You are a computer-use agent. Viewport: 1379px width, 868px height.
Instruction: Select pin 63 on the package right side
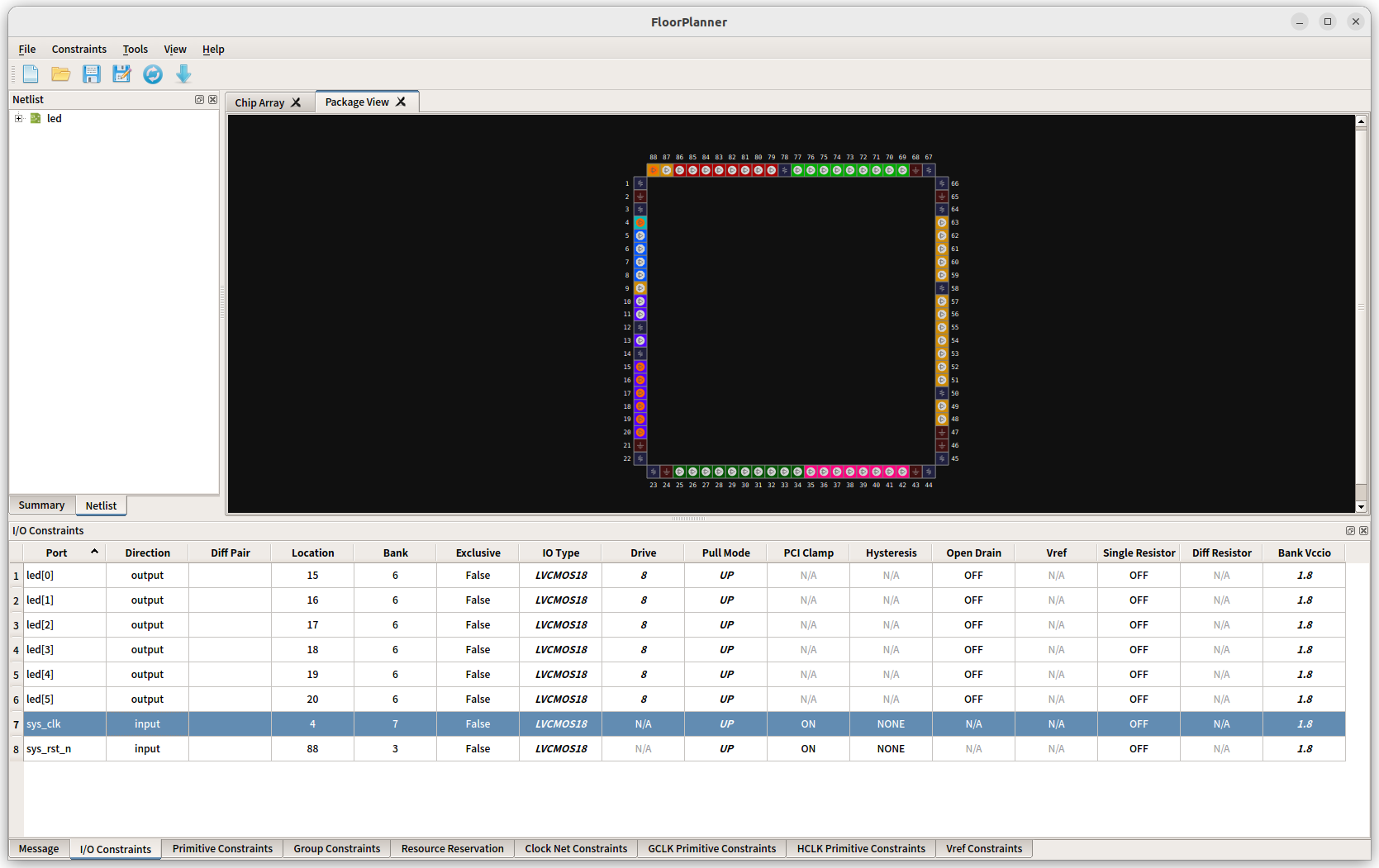tap(942, 223)
